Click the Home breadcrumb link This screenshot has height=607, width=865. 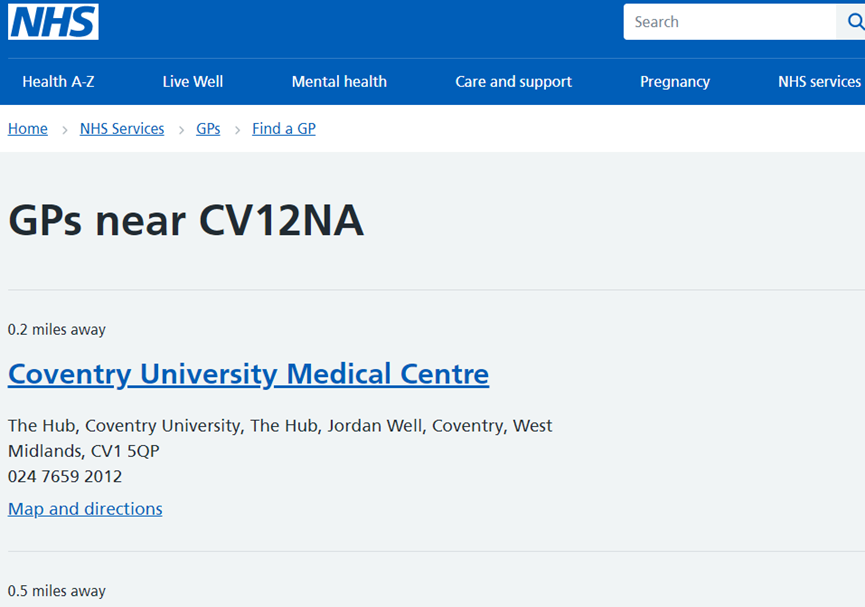pyautogui.click(x=28, y=129)
